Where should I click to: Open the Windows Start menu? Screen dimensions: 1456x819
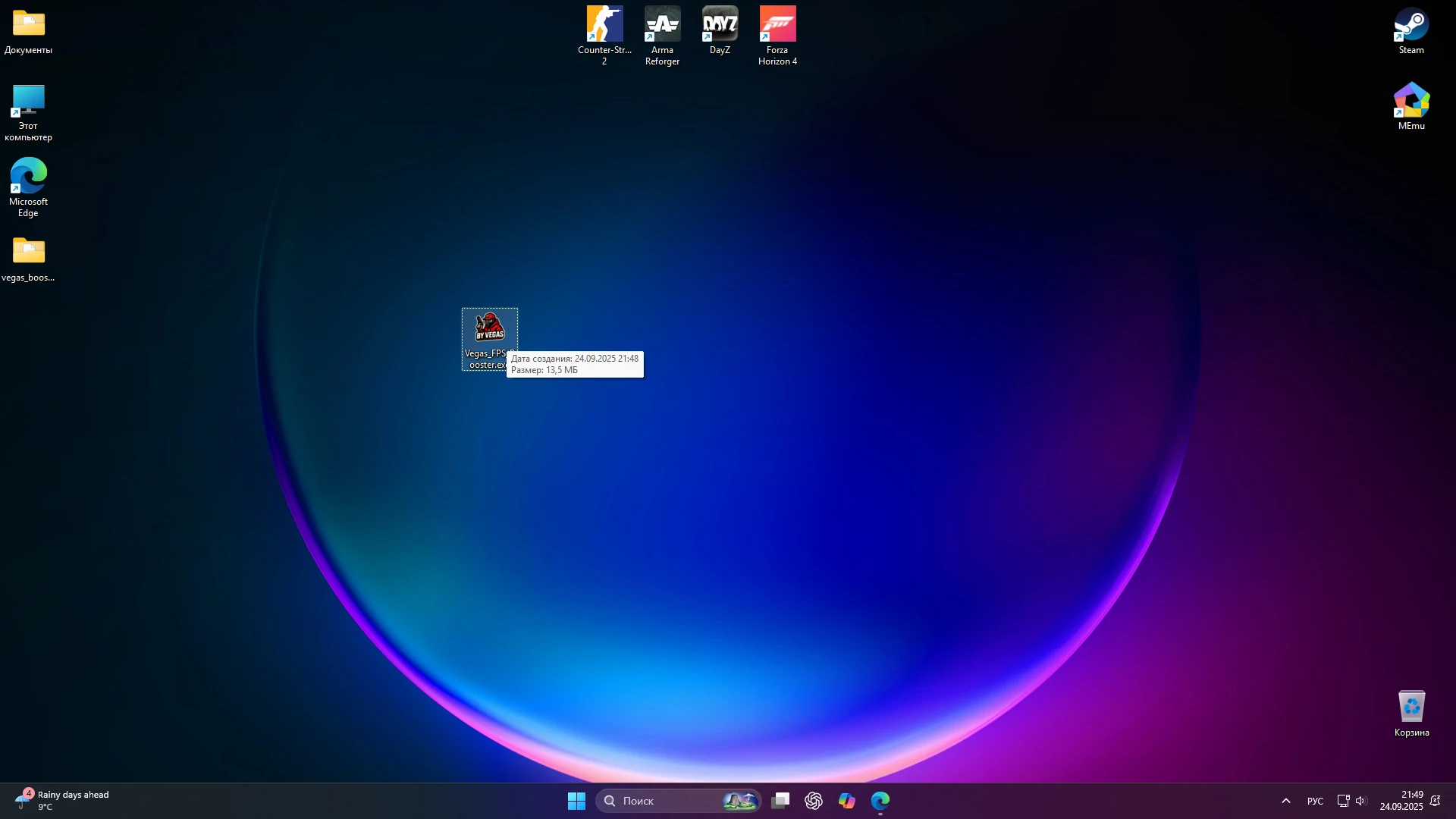[x=576, y=801]
